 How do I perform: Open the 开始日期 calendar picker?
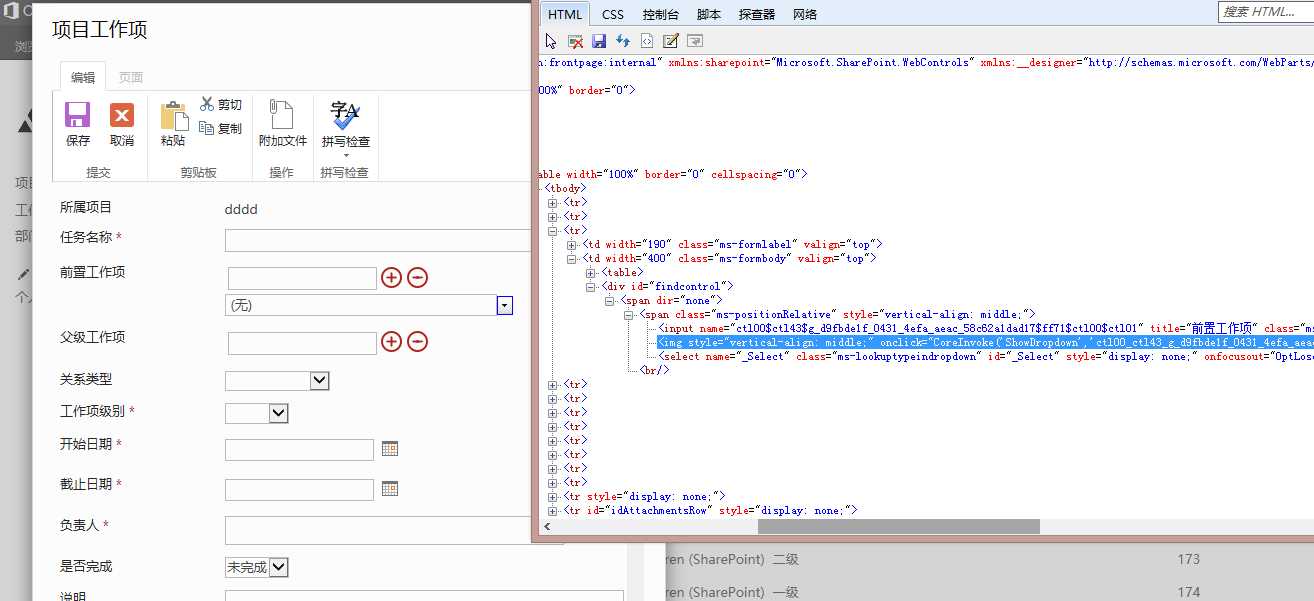tap(390, 449)
